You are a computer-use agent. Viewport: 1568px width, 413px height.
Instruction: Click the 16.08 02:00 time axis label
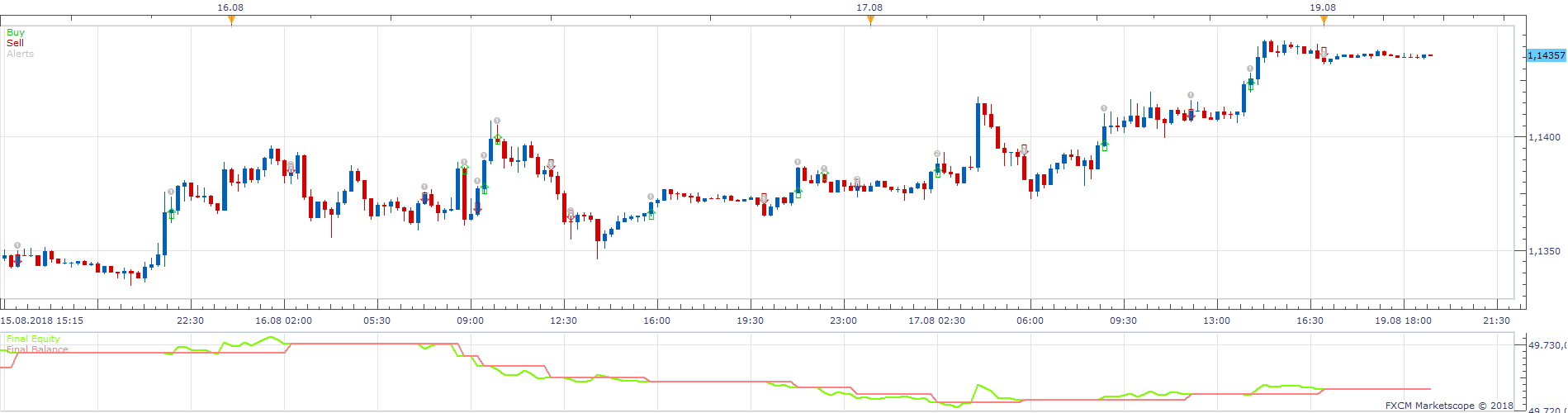pyautogui.click(x=284, y=320)
